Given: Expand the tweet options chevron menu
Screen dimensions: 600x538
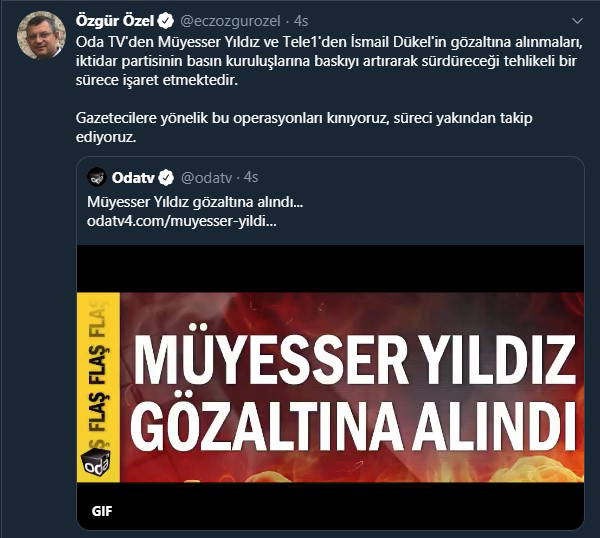Looking at the screenshot, I should click(577, 21).
